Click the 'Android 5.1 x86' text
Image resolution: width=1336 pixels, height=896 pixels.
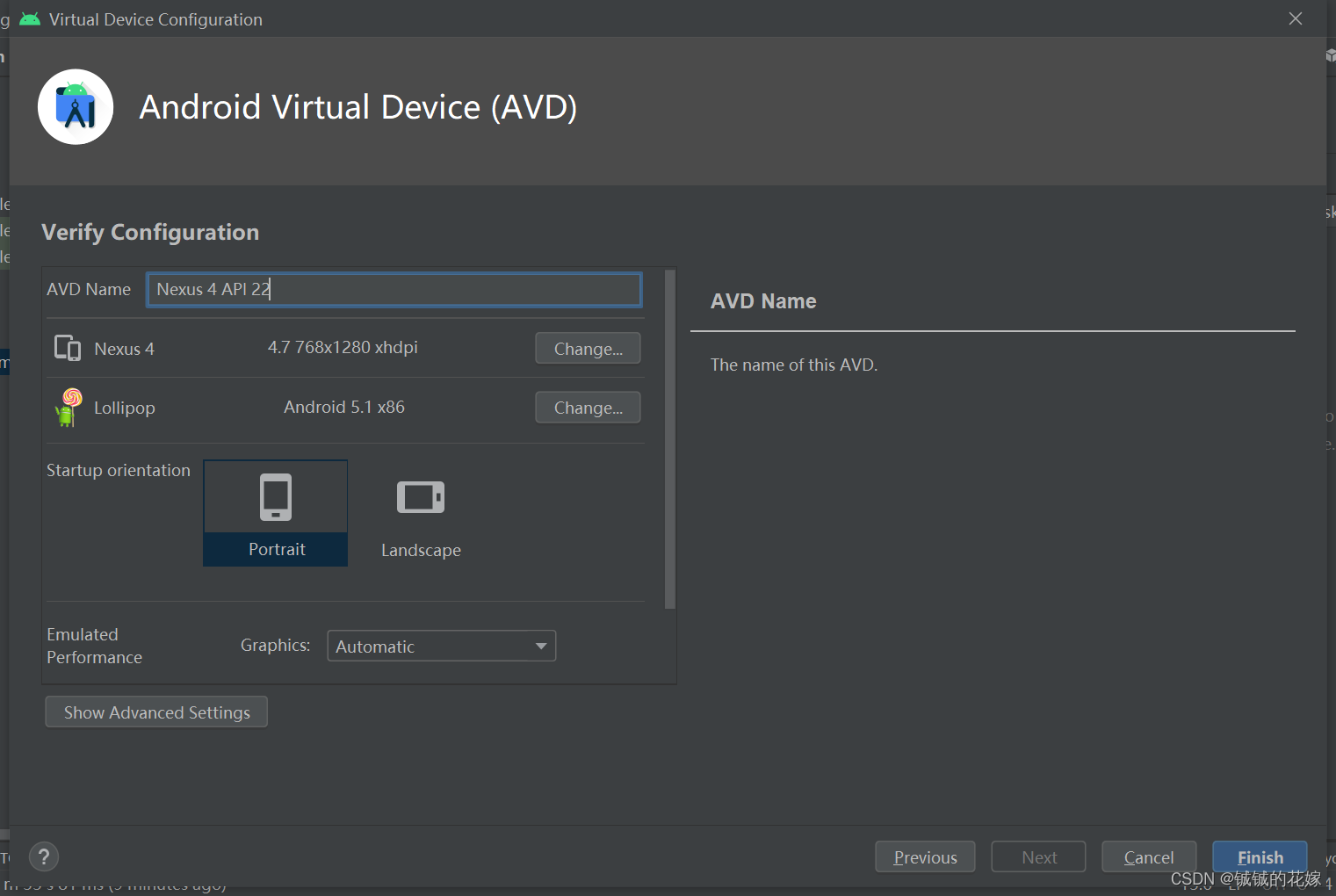point(344,408)
